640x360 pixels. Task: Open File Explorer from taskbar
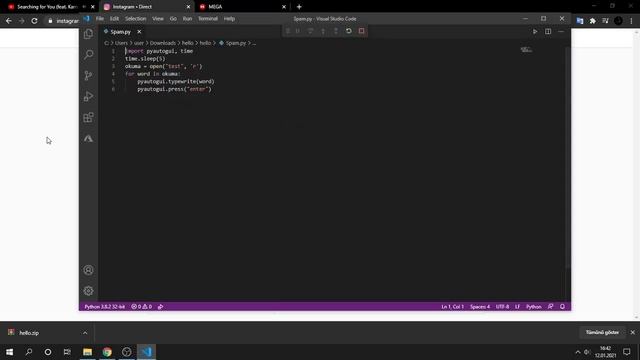click(87, 352)
